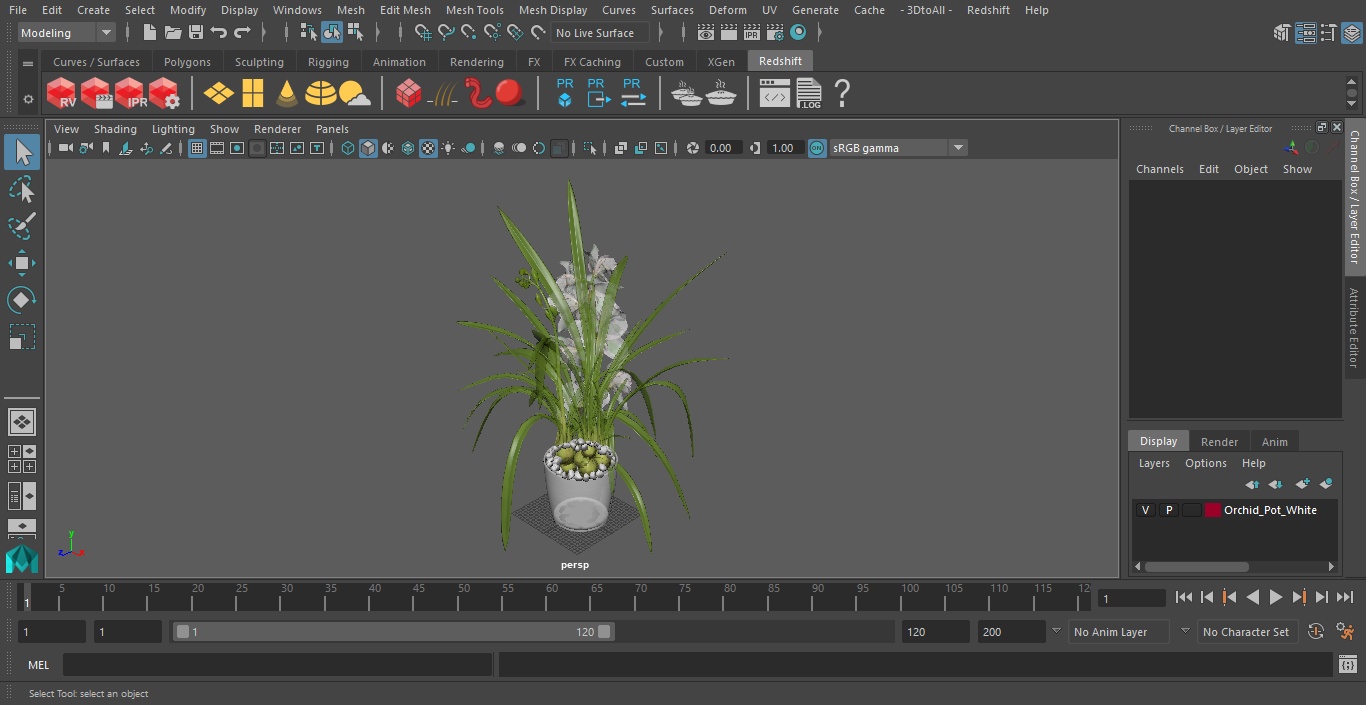Viewport: 1366px width, 705px height.
Task: Activate the Rotate tool
Action: tap(21, 299)
